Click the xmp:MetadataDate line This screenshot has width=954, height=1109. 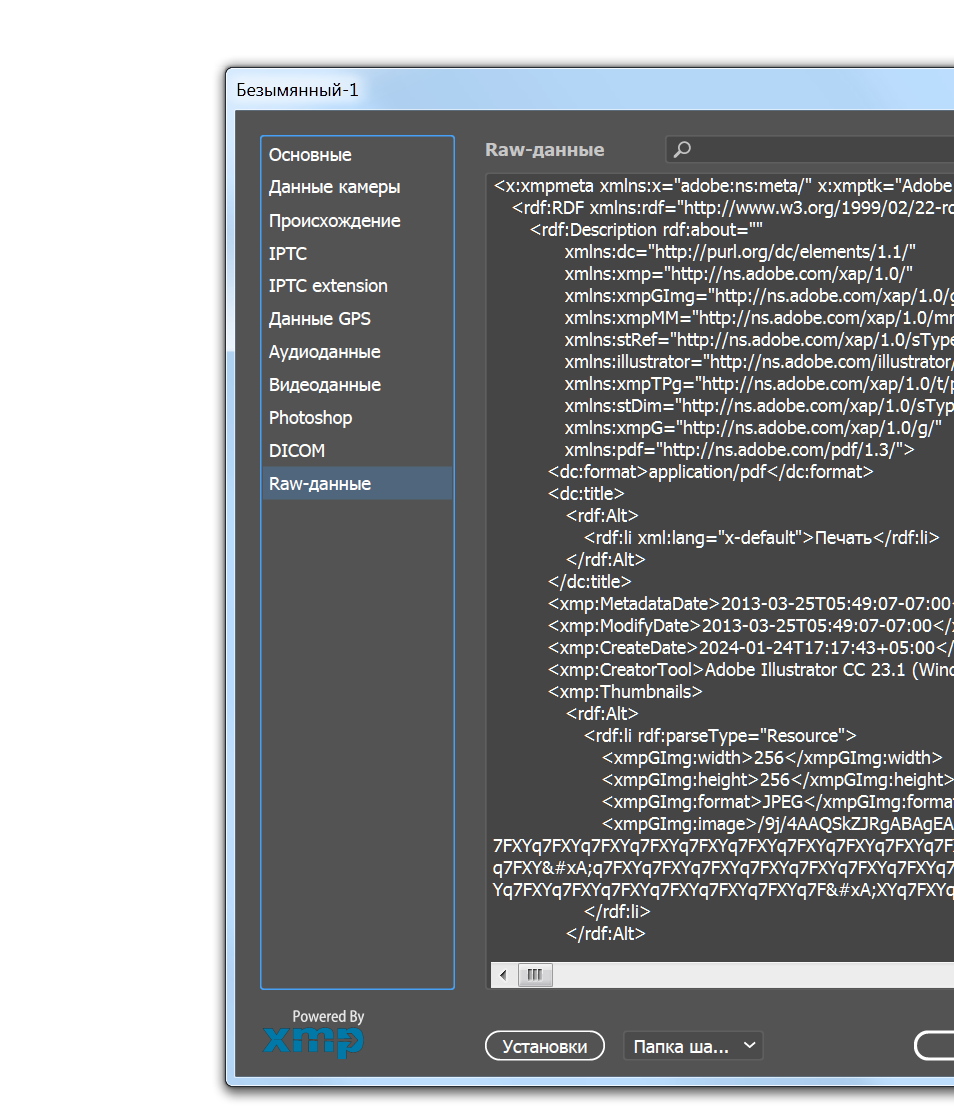[750, 604]
